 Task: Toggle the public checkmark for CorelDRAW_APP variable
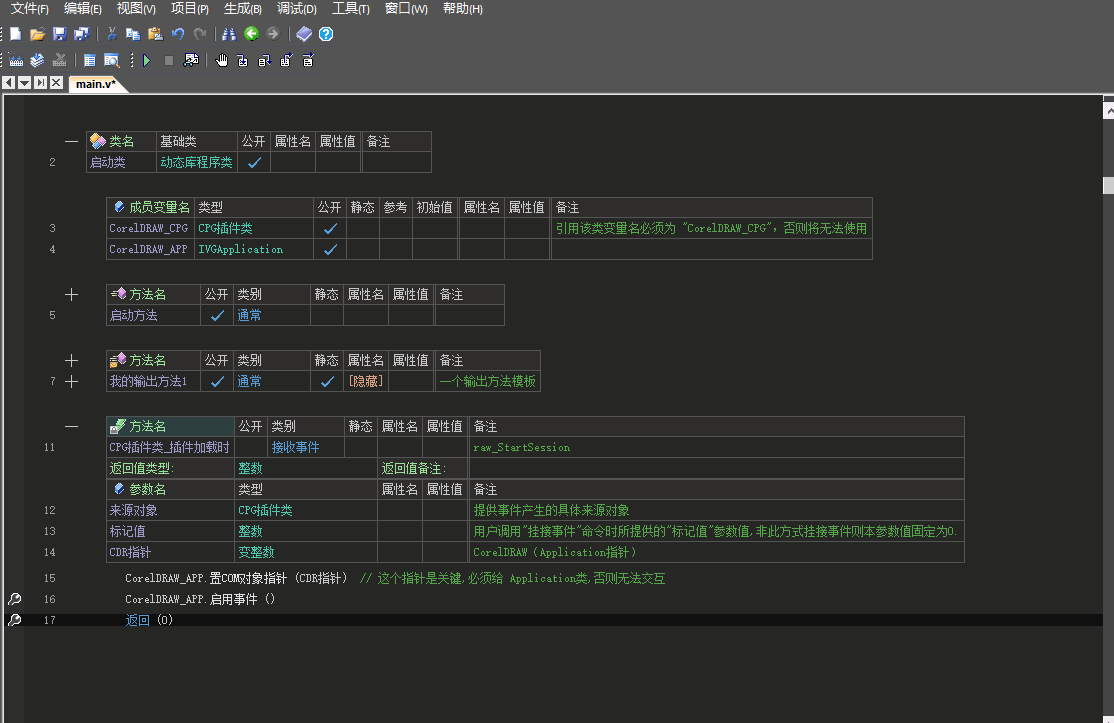coord(330,249)
